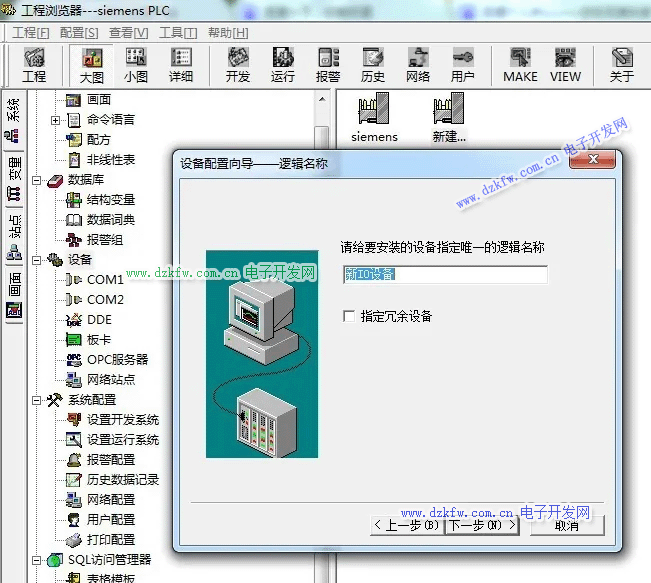The height and width of the screenshot is (583, 651).
Task: Click the 新建... new device icon
Action: tap(449, 118)
